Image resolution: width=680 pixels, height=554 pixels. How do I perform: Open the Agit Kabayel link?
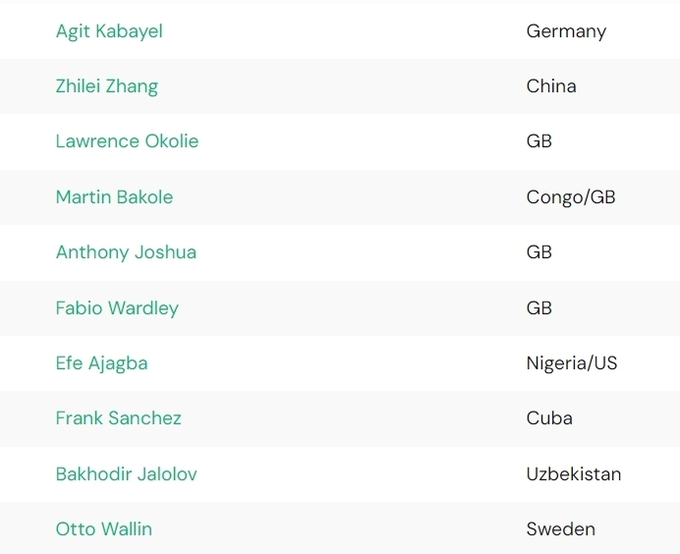pos(109,31)
